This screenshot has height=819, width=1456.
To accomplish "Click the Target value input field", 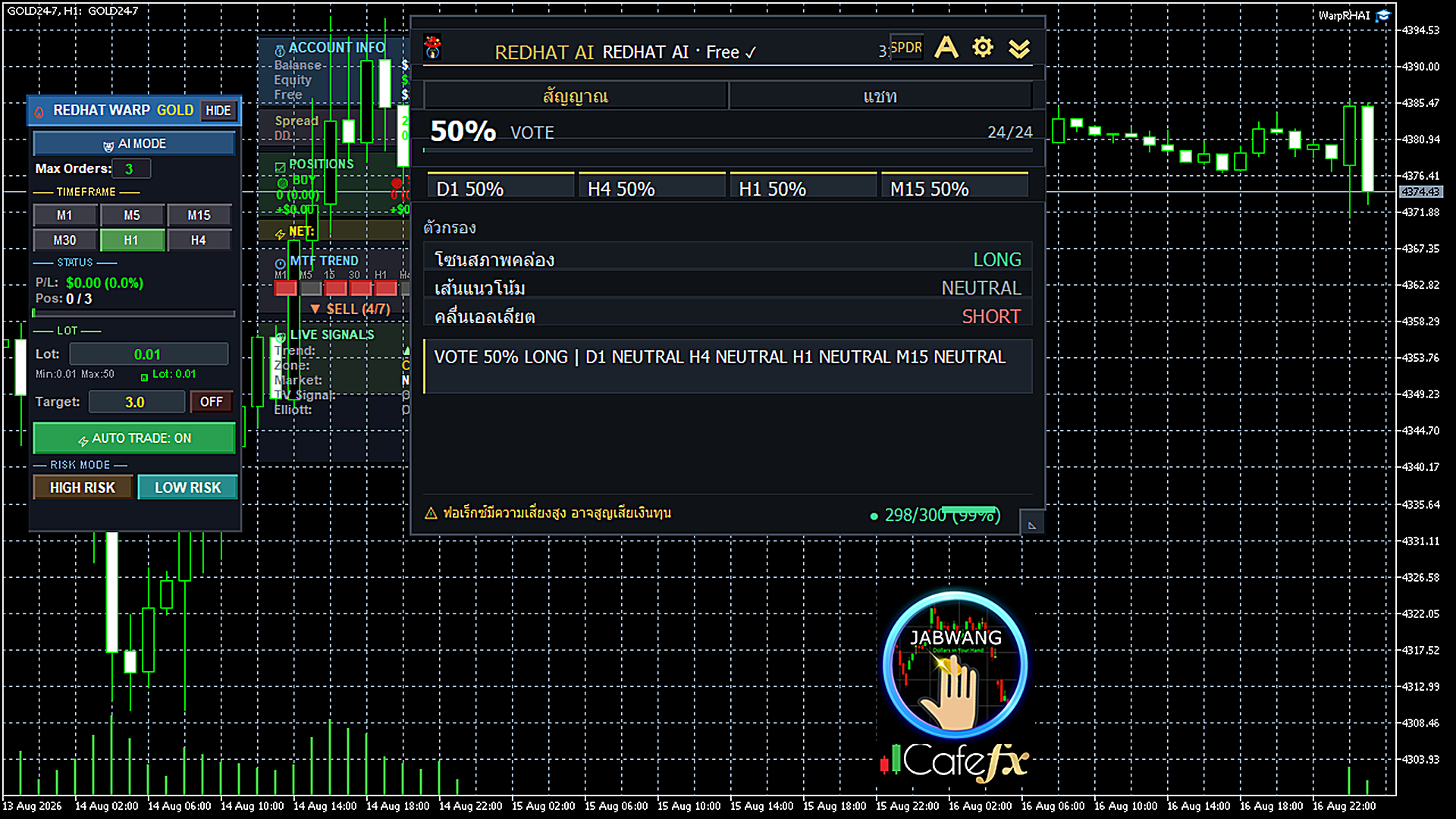I will pyautogui.click(x=136, y=402).
